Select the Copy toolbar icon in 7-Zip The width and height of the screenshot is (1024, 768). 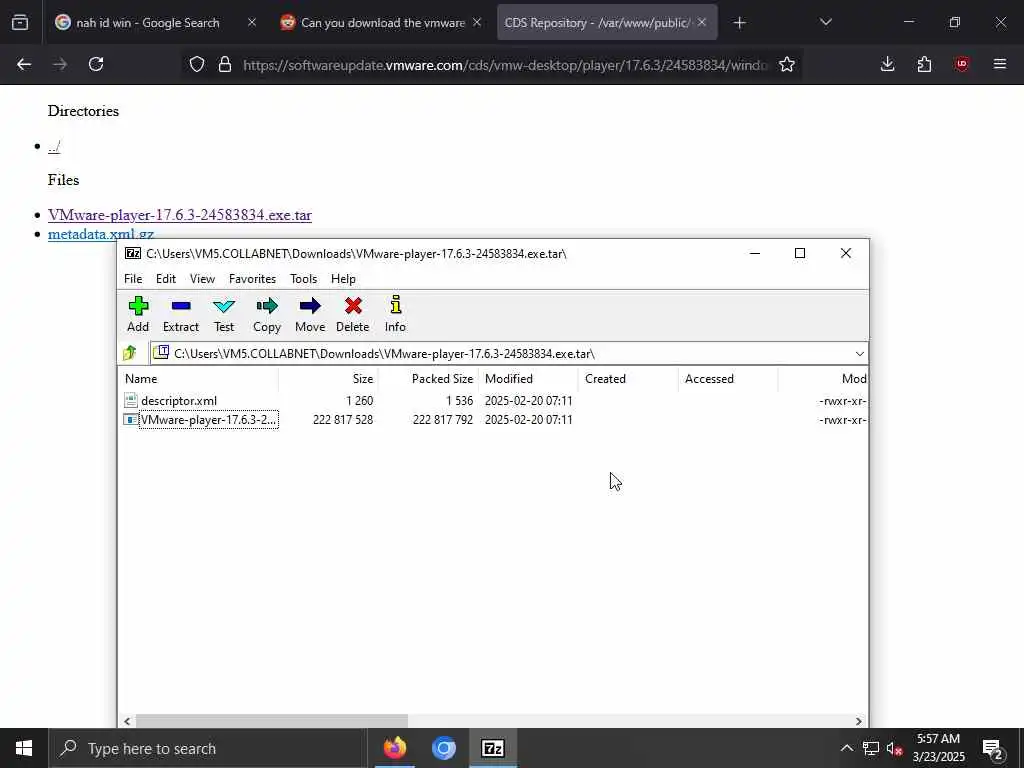(266, 314)
